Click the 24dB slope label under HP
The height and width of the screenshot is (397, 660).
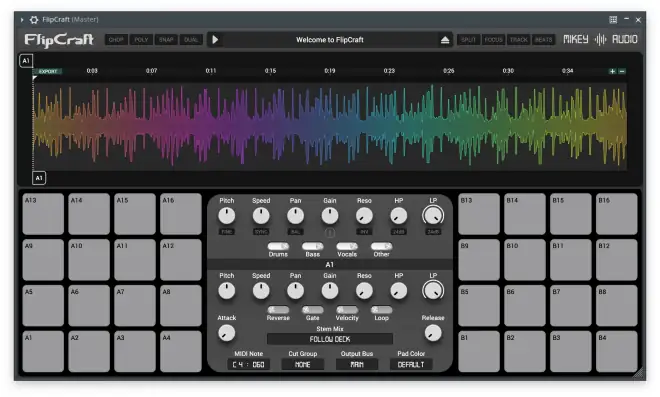[x=399, y=232]
